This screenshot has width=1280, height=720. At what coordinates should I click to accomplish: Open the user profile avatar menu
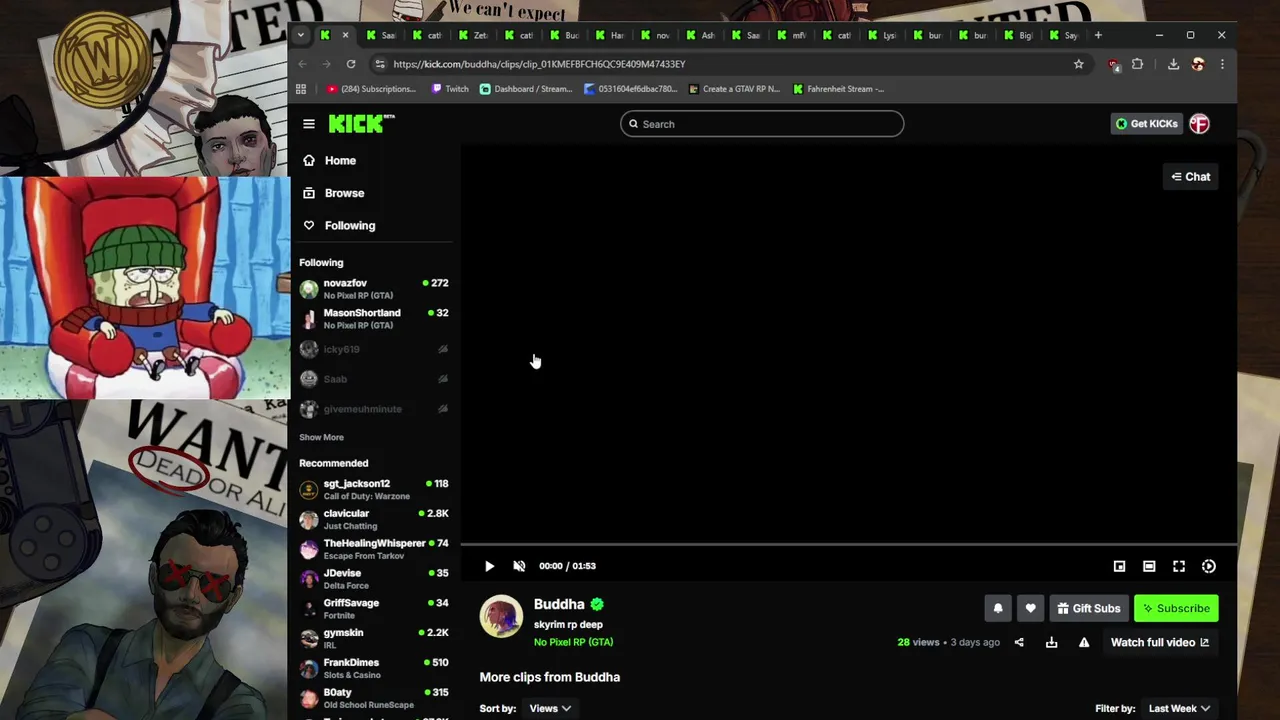click(x=1200, y=124)
